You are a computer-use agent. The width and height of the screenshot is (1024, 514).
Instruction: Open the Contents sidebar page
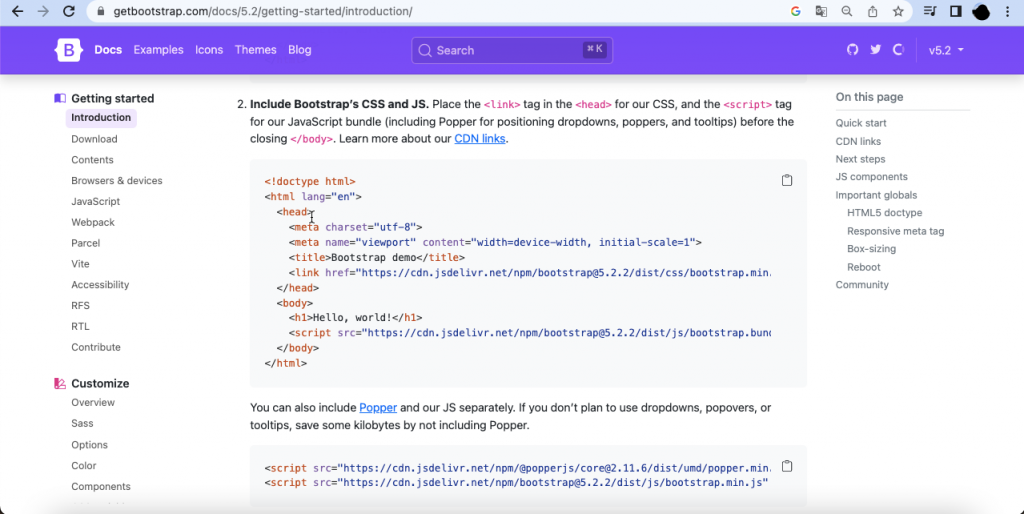point(92,160)
